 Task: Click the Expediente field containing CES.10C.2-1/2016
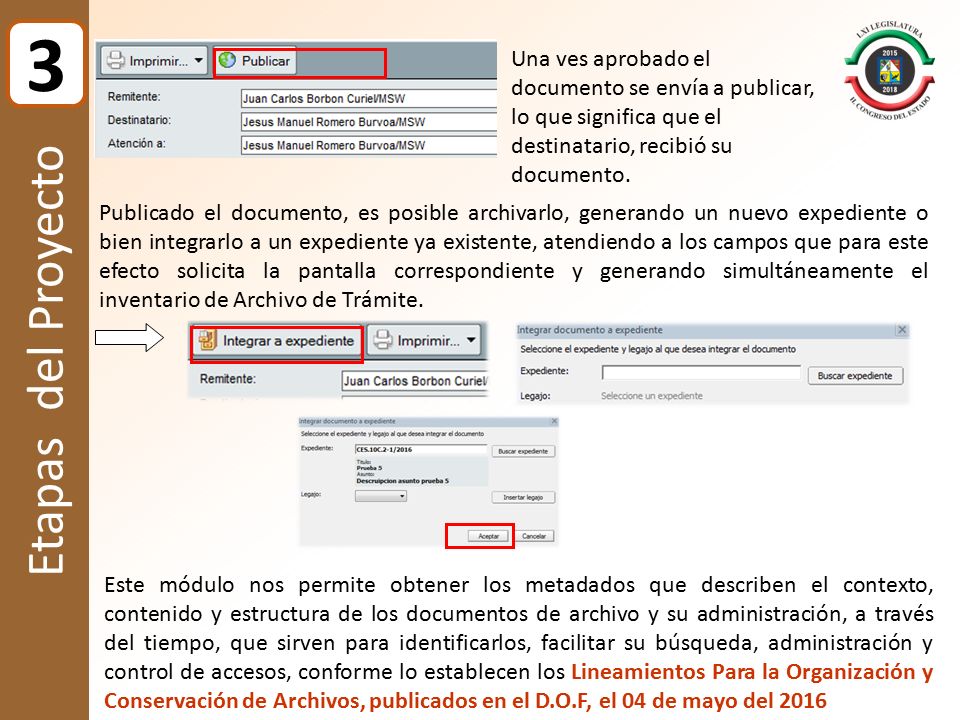coord(421,449)
